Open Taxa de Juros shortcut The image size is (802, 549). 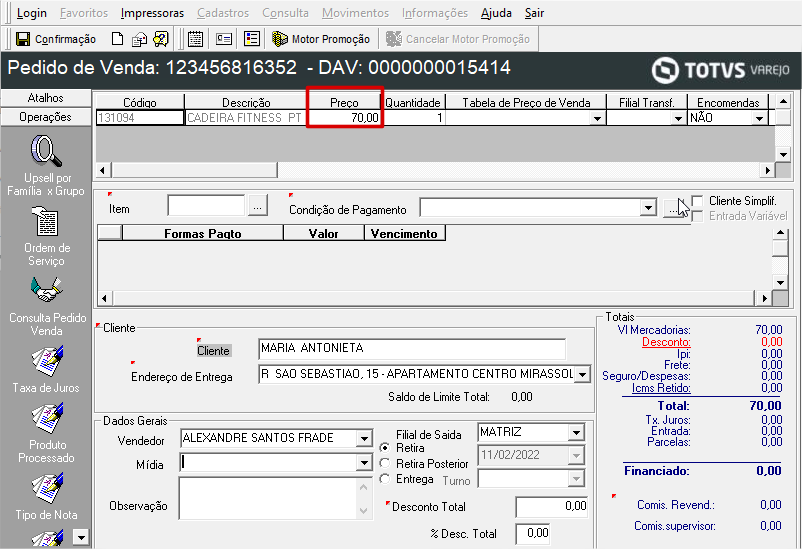[46, 369]
